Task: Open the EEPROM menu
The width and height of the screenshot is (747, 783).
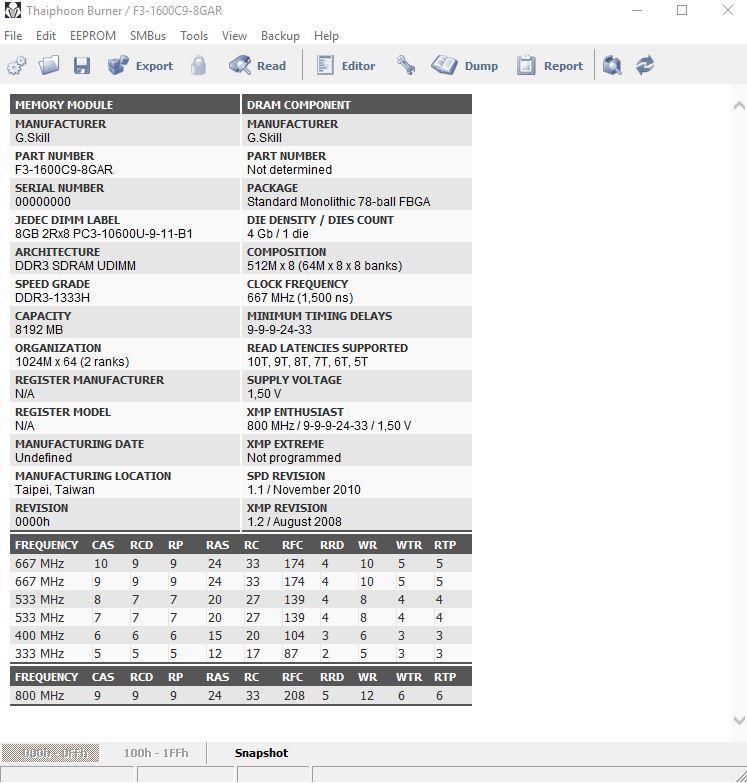Action: click(93, 36)
